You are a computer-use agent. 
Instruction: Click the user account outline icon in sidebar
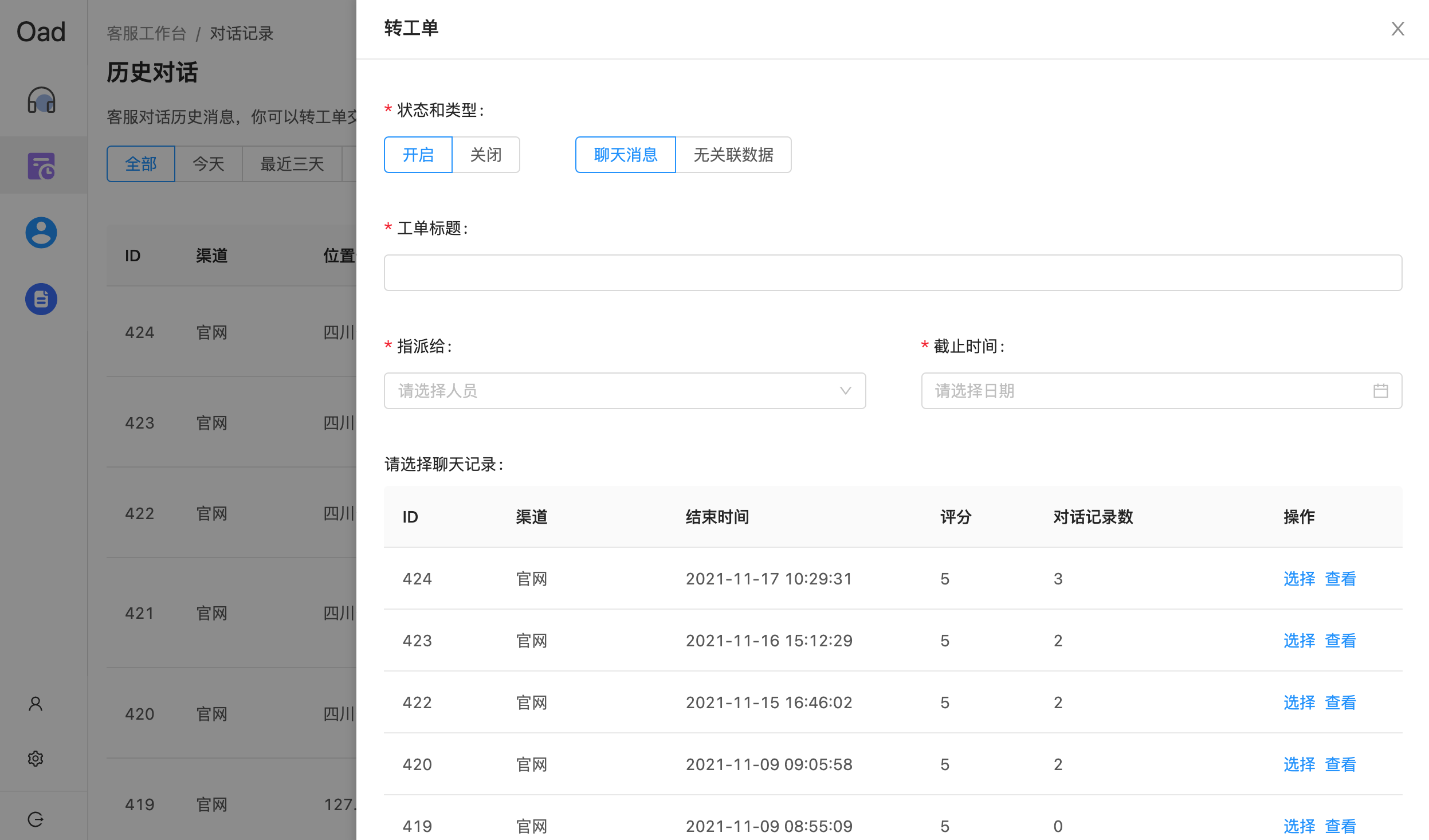36,704
